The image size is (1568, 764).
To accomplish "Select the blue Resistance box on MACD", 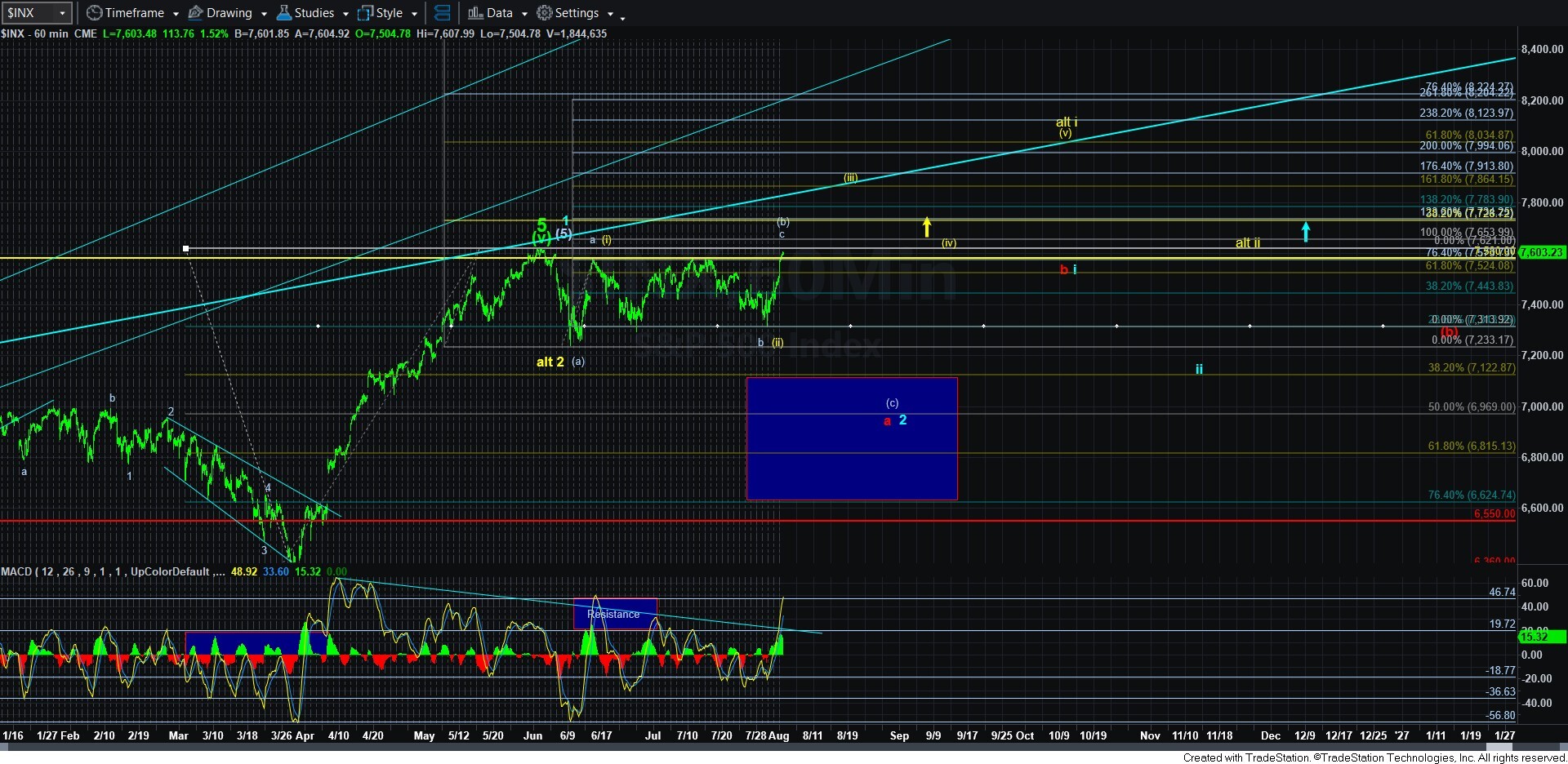I will point(615,614).
